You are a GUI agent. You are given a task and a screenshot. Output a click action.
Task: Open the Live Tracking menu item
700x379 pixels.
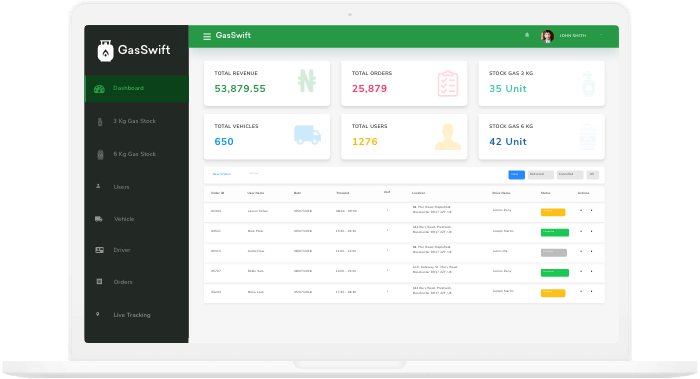tap(132, 315)
